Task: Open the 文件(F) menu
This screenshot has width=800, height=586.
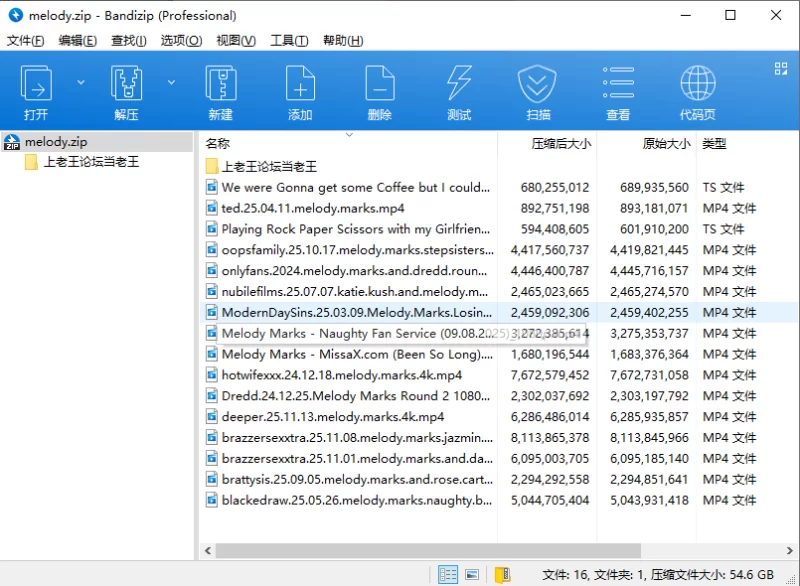Action: coord(26,41)
